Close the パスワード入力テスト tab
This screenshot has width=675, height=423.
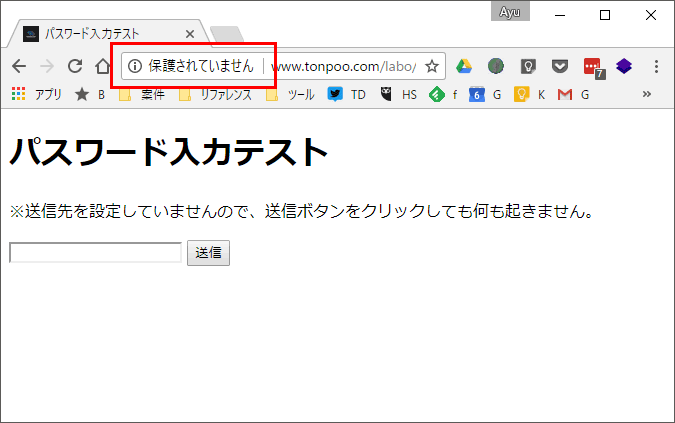(190, 33)
